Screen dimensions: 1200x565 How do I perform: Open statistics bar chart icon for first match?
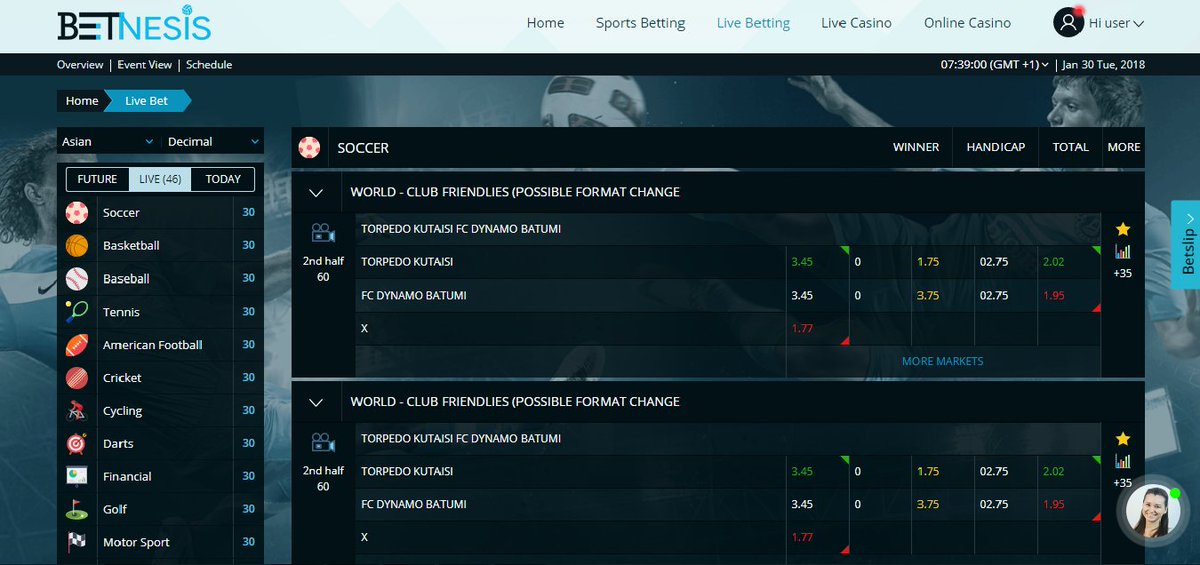(x=1123, y=252)
